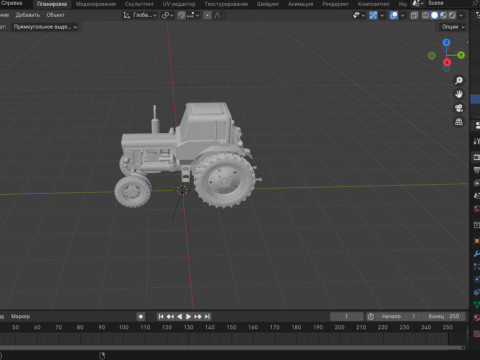The image size is (480, 360).
Task: Select the Планировка workspace tab
Action: [x=52, y=4]
